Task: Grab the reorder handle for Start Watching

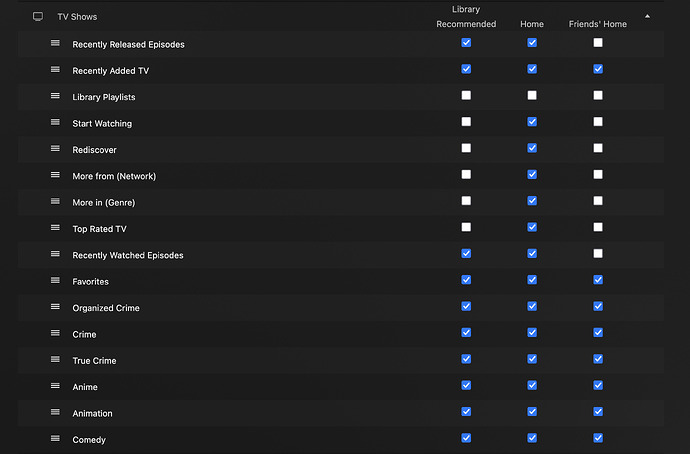Action: pos(55,123)
